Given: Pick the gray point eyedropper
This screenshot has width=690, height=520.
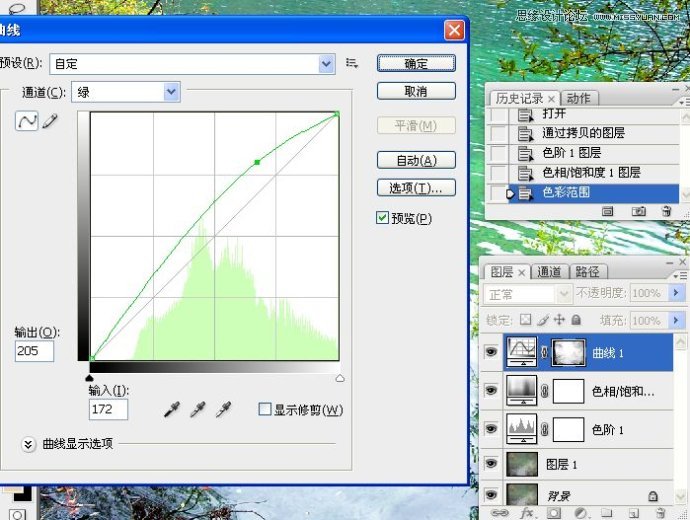Looking at the screenshot, I should (x=198, y=409).
